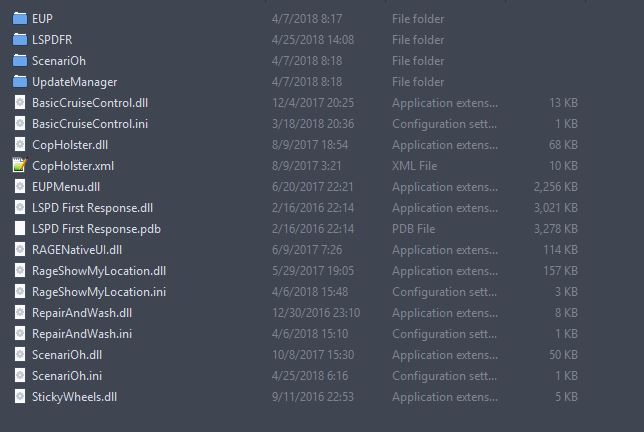Image resolution: width=644 pixels, height=432 pixels.
Task: Select LSPD First Response.dll file name
Action: point(92,207)
